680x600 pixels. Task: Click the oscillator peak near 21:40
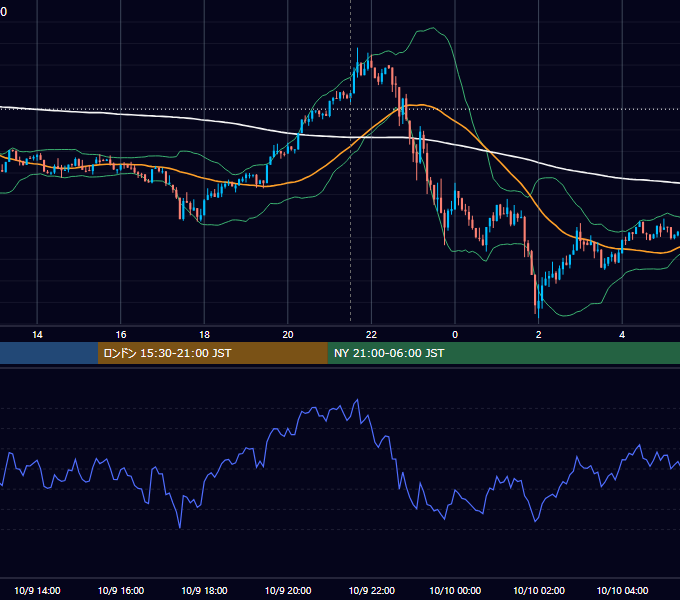point(357,400)
